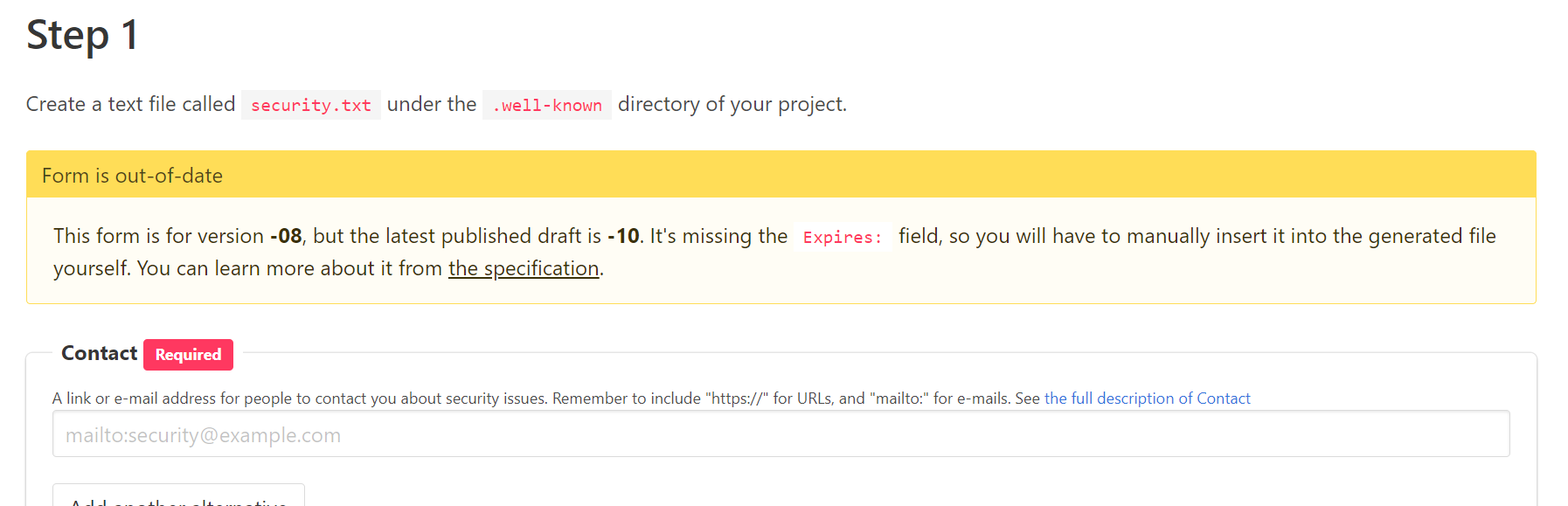Click the red Required badge

[x=188, y=355]
